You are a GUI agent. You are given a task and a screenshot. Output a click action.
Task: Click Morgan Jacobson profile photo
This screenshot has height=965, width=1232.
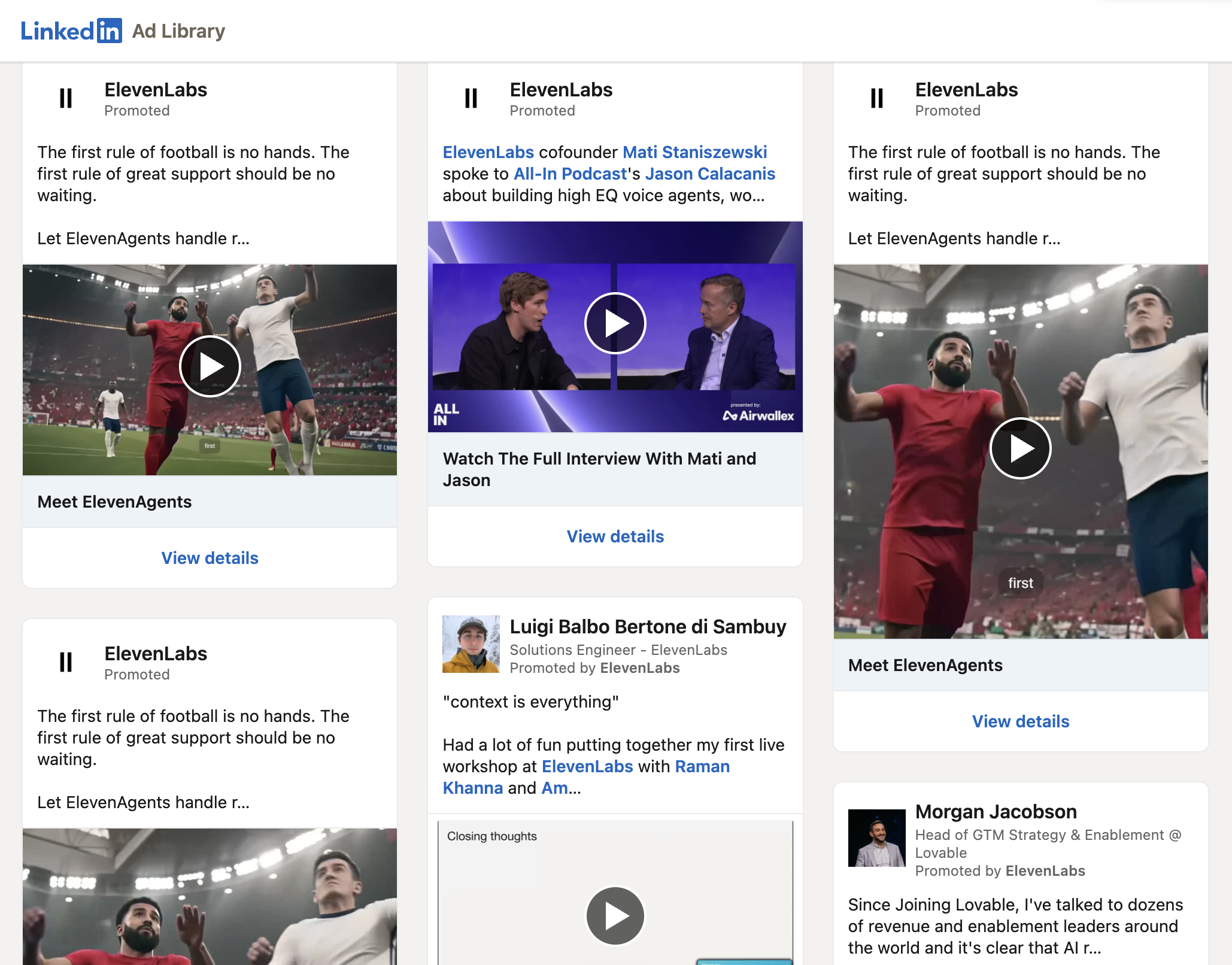[877, 838]
